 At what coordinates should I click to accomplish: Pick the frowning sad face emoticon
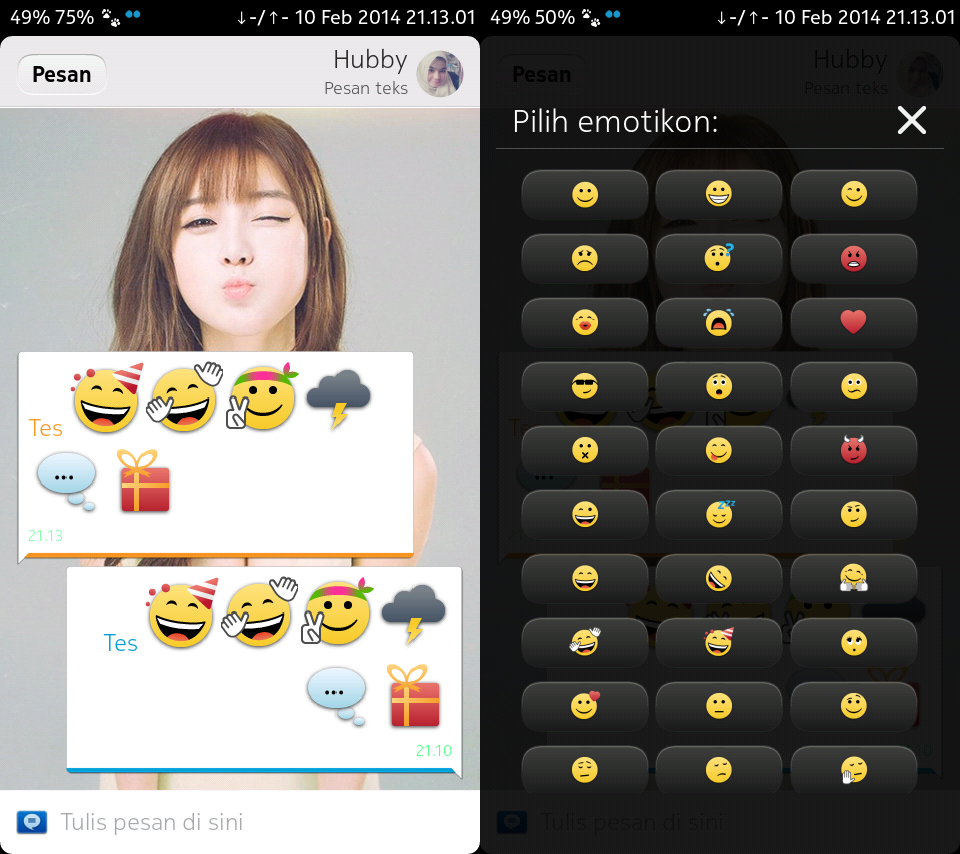coord(584,258)
